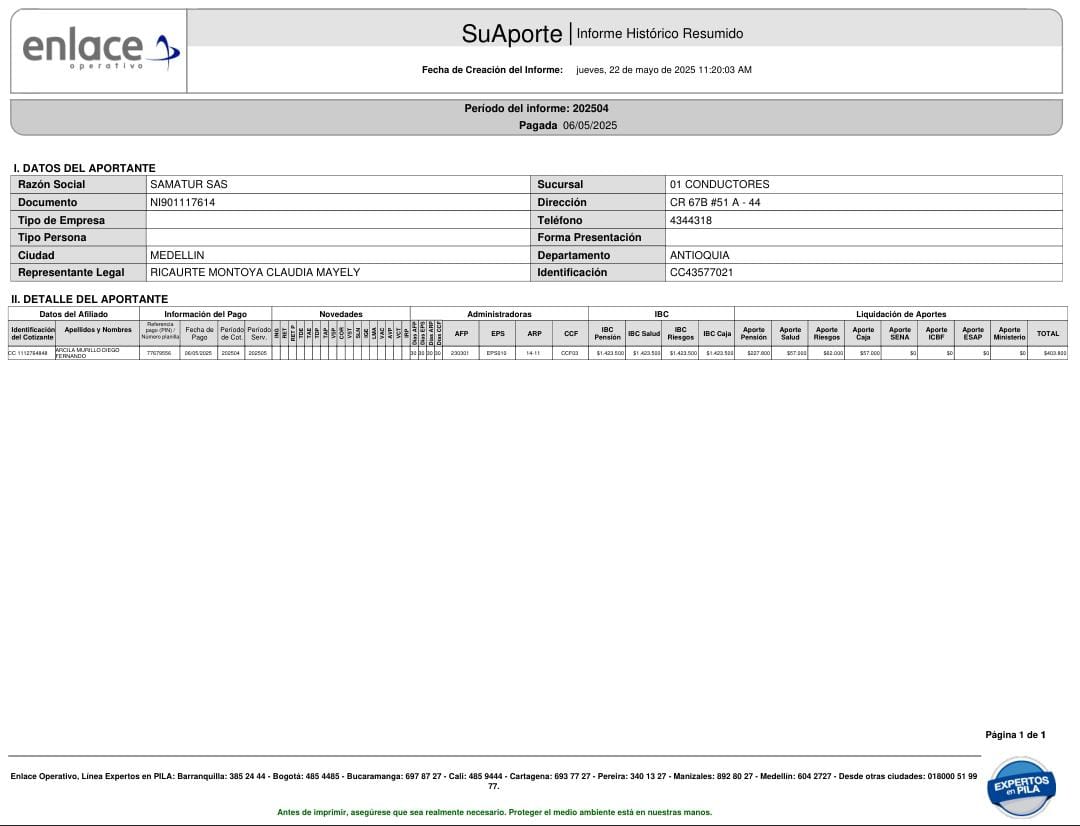Click the Período del informe 202504 banner
Screen dimensions: 1080x826
coord(536,108)
